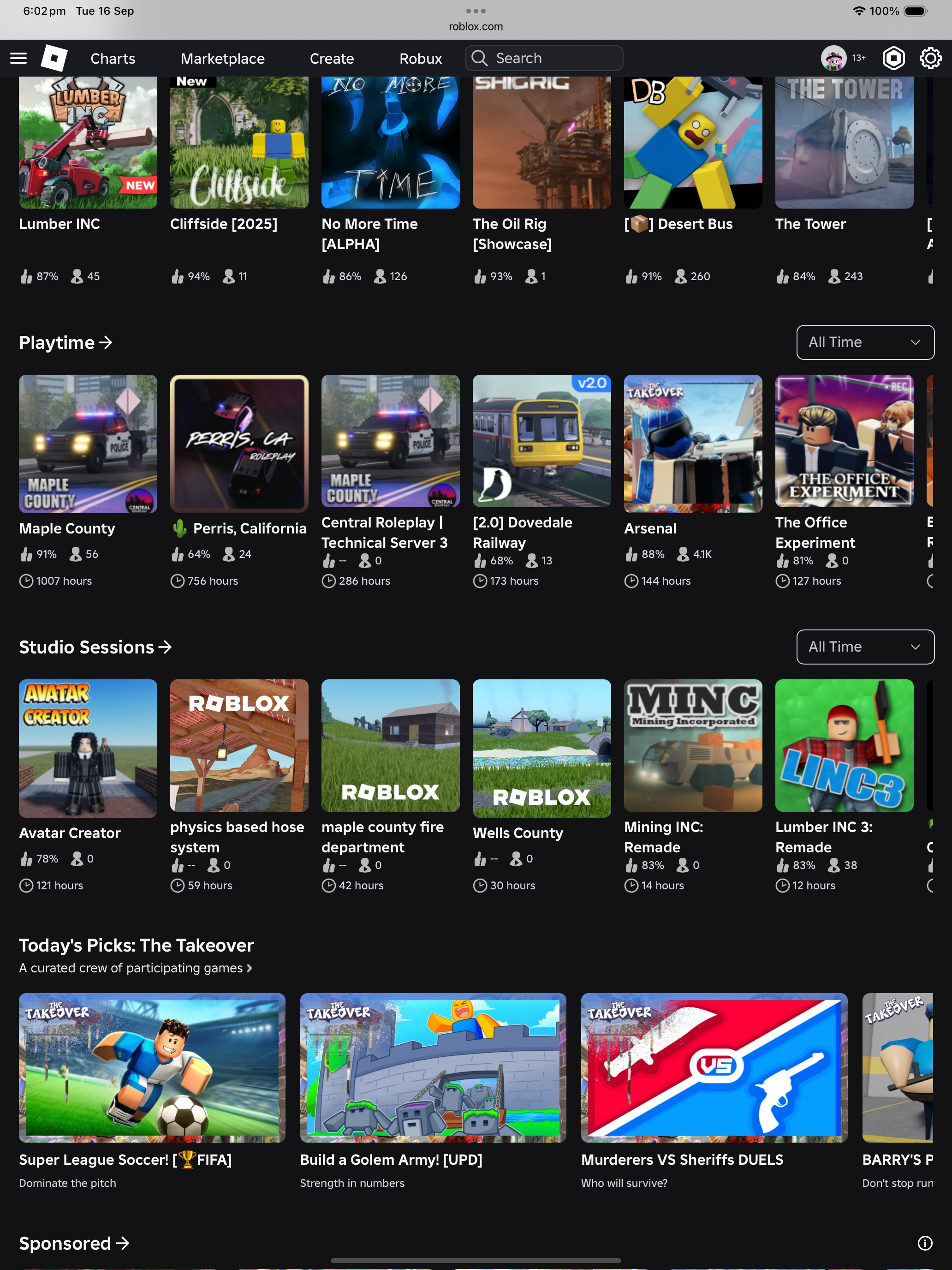
Task: Open the Robux balance icon
Action: pyautogui.click(x=893, y=58)
